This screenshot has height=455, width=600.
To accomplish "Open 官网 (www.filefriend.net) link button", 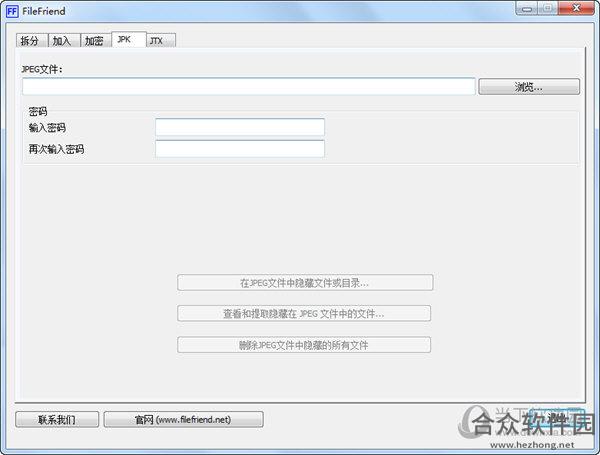I will pyautogui.click(x=183, y=420).
